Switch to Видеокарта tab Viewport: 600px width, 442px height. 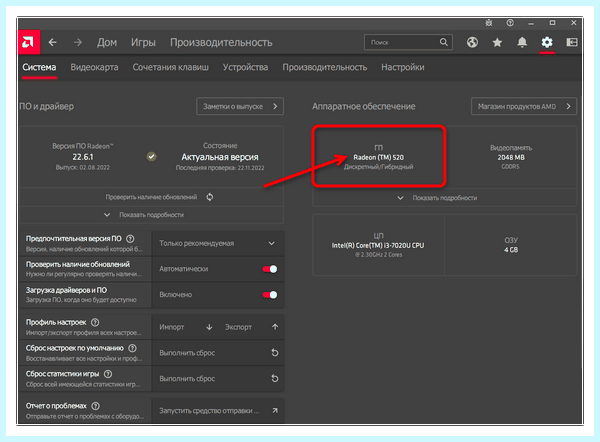coord(94,67)
